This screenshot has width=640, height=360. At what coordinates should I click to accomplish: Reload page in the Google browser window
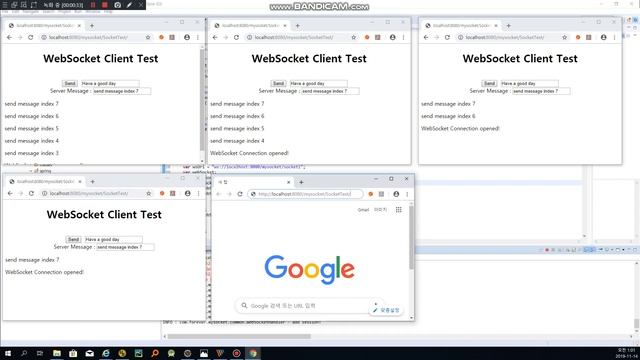tap(240, 194)
